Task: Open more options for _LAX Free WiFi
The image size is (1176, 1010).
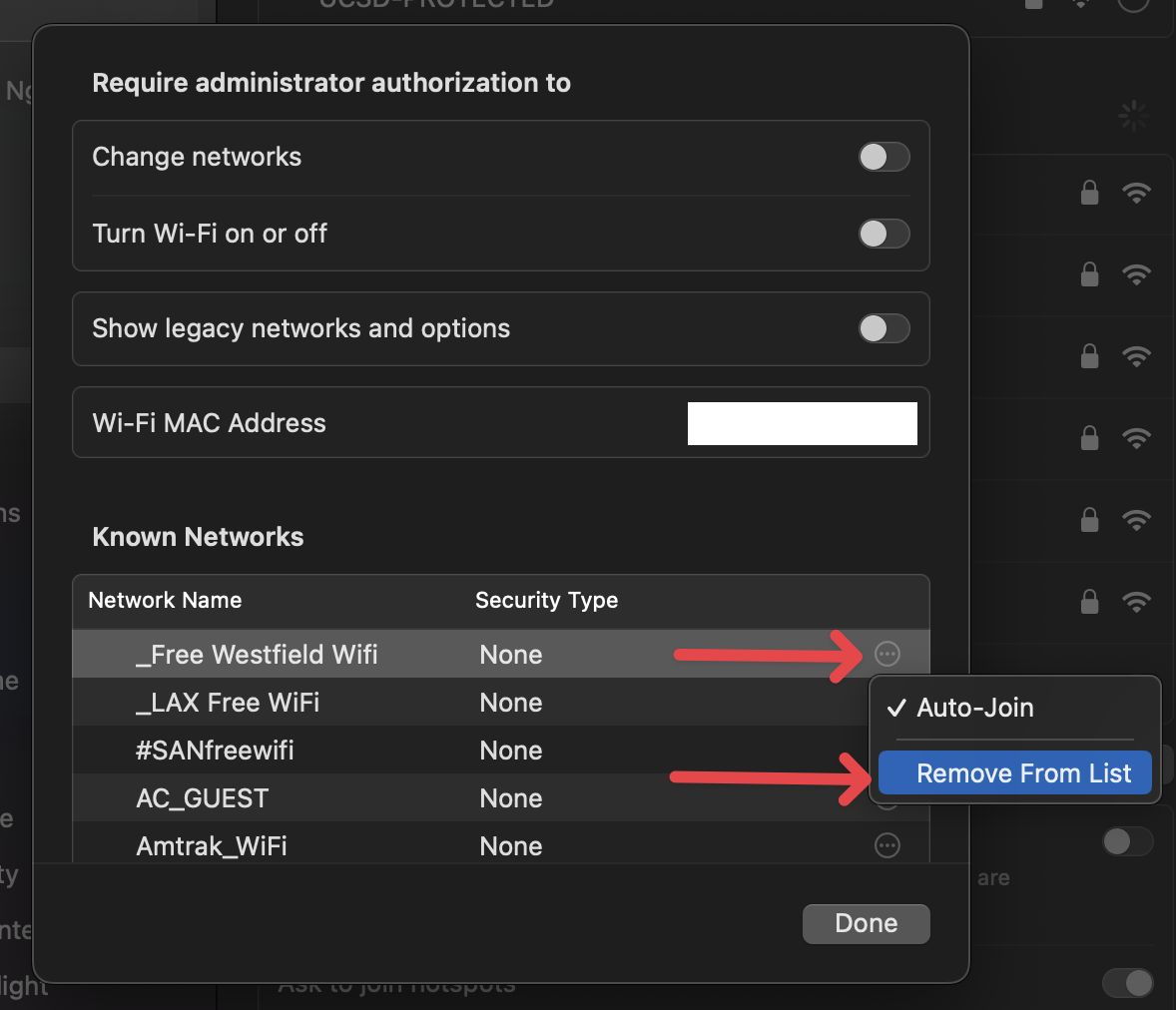Action: click(887, 702)
